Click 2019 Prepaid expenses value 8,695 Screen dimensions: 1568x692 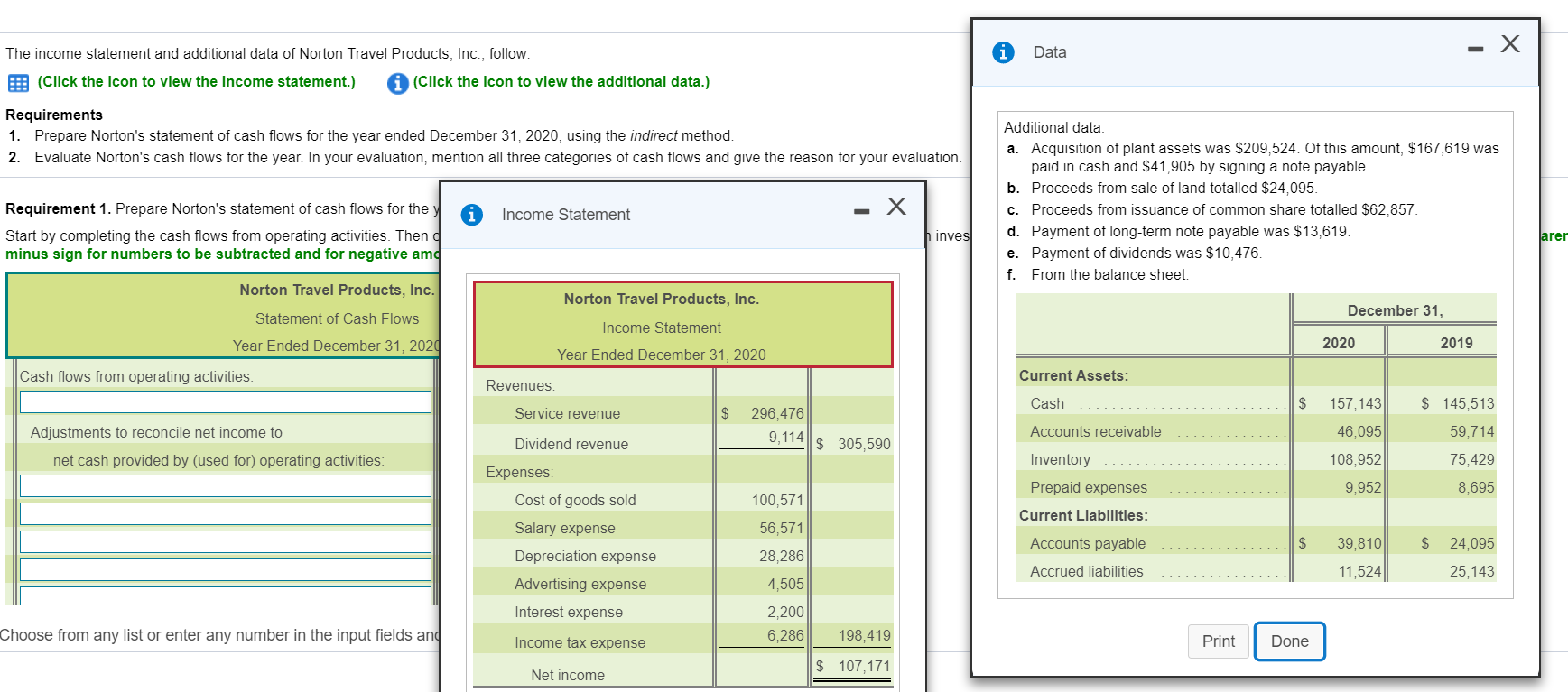1475,488
